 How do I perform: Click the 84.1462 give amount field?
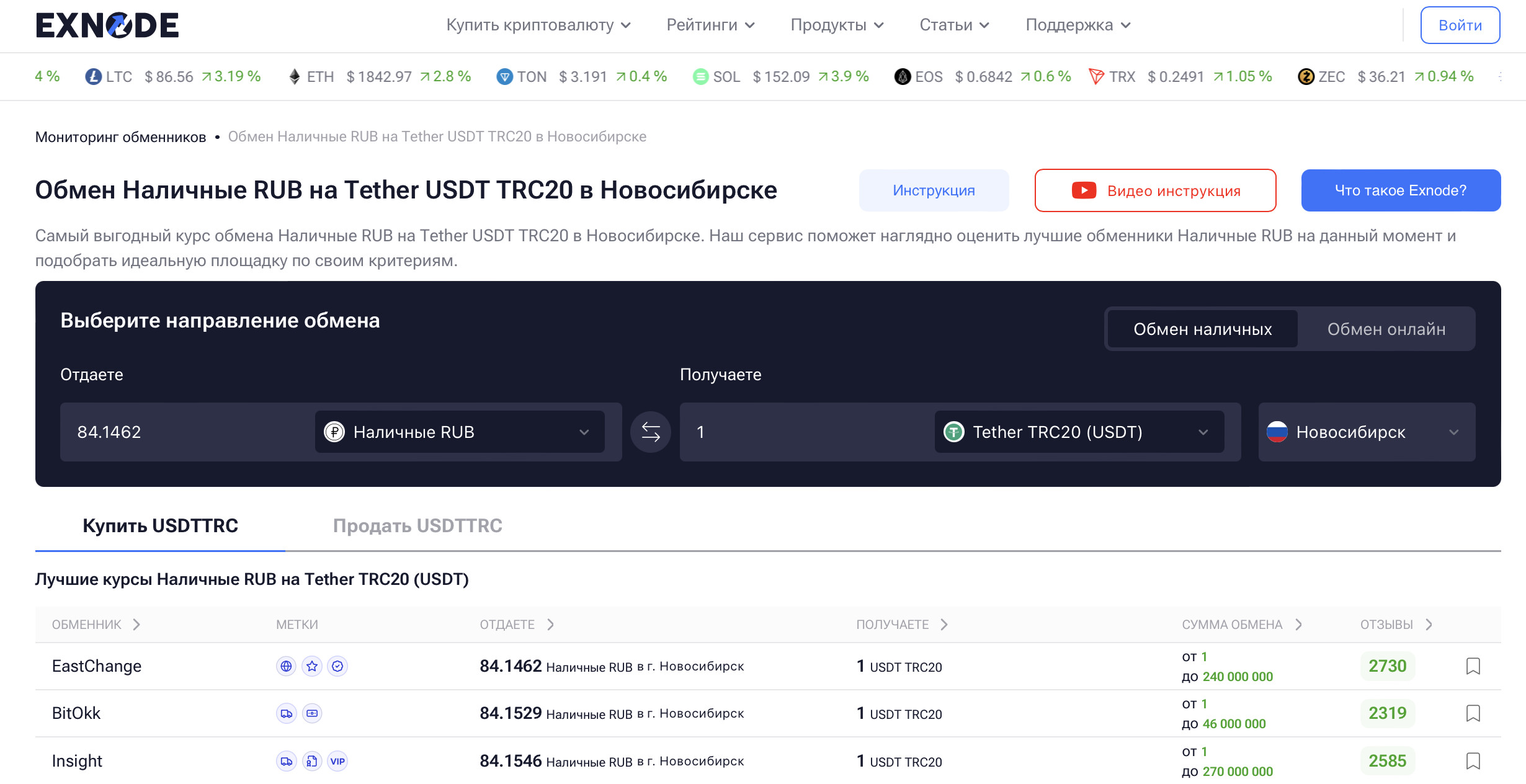[x=186, y=432]
